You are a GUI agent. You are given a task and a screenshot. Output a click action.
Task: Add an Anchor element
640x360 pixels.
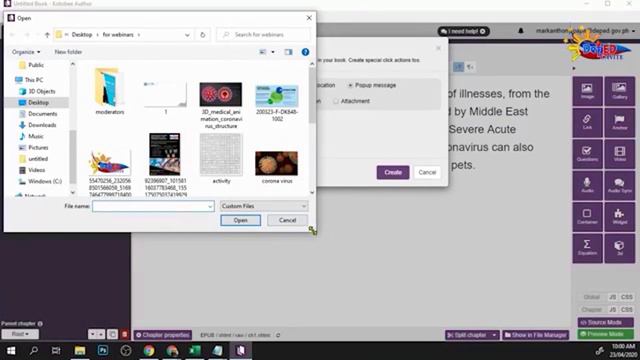point(619,122)
